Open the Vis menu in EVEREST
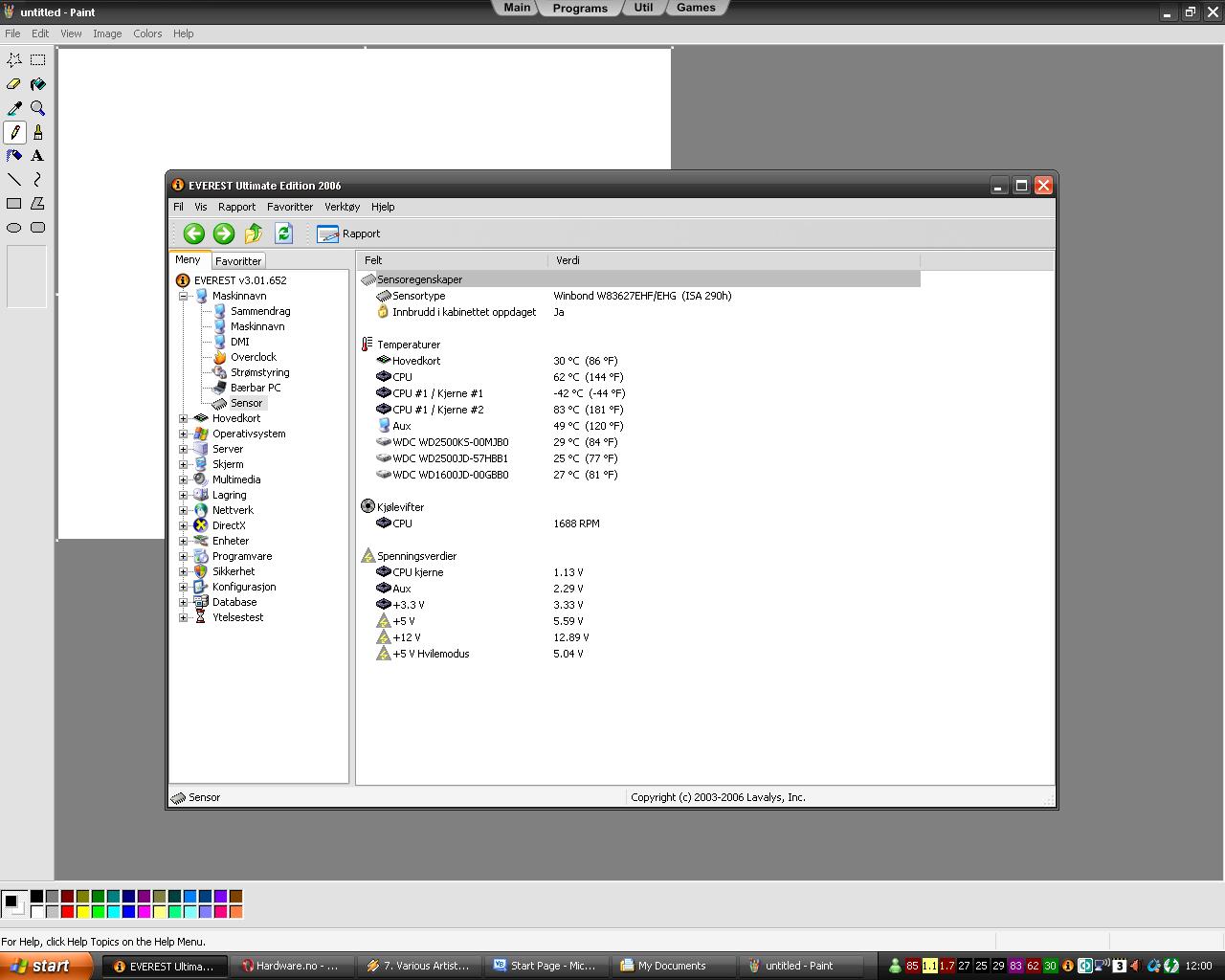The image size is (1225, 980). tap(200, 207)
